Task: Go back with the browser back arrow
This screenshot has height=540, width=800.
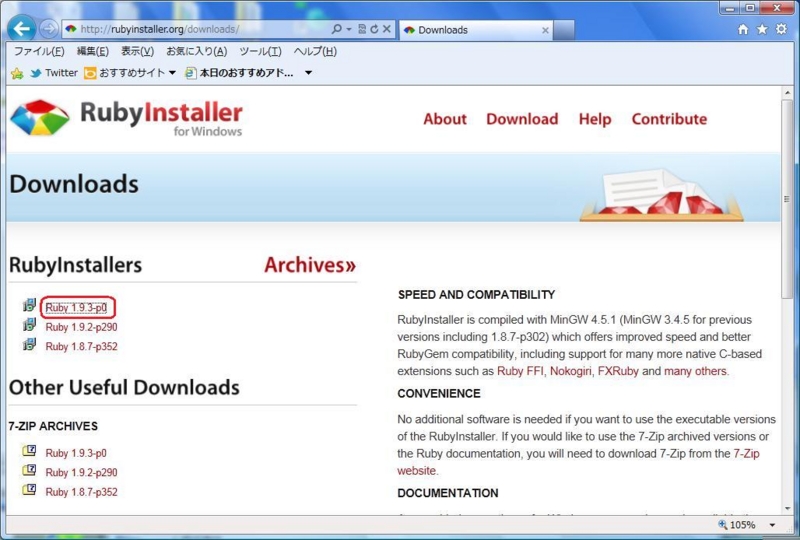Action: [x=21, y=29]
